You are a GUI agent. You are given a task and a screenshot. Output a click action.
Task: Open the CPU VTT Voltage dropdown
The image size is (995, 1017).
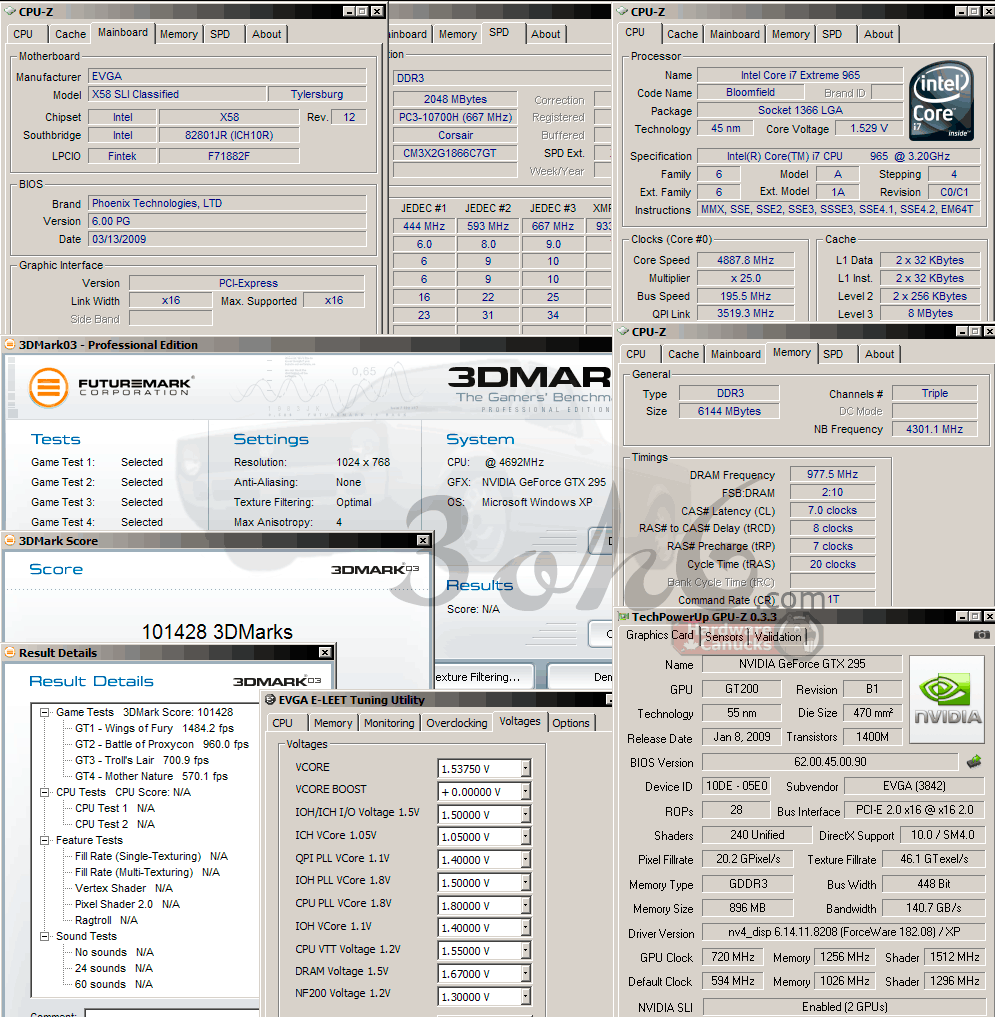(x=525, y=951)
